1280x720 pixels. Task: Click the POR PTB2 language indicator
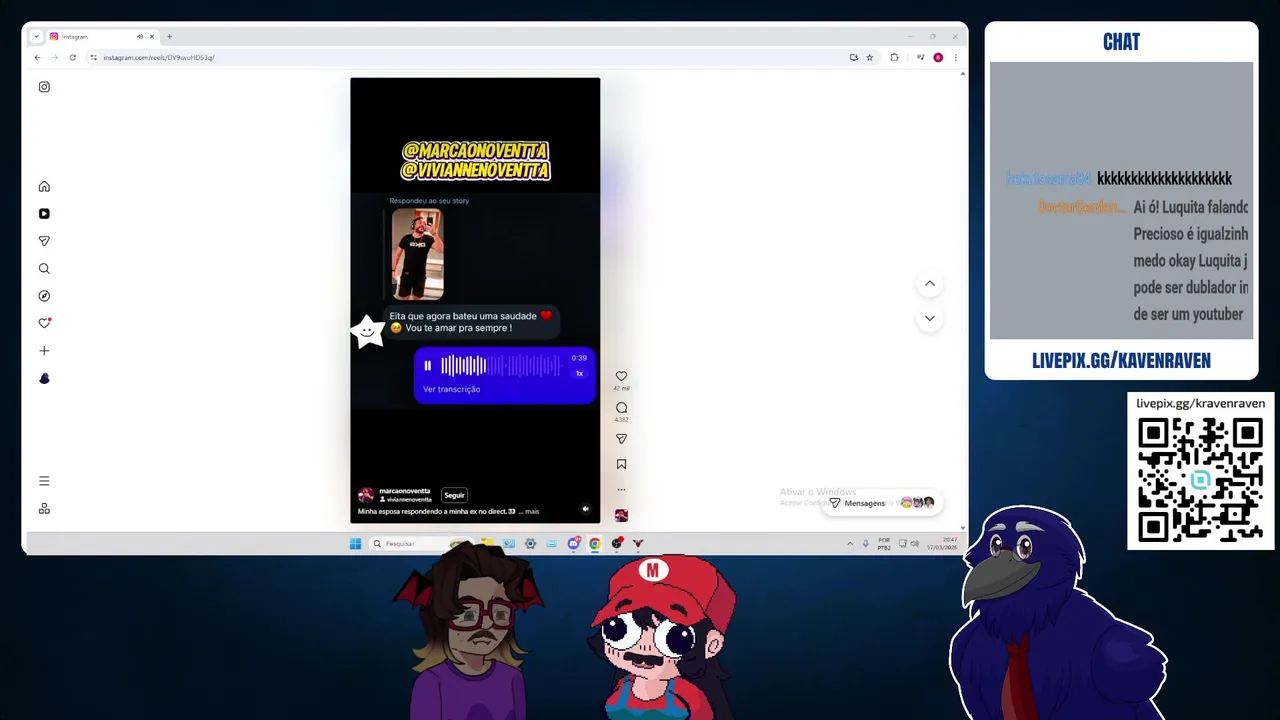pyautogui.click(x=884, y=544)
